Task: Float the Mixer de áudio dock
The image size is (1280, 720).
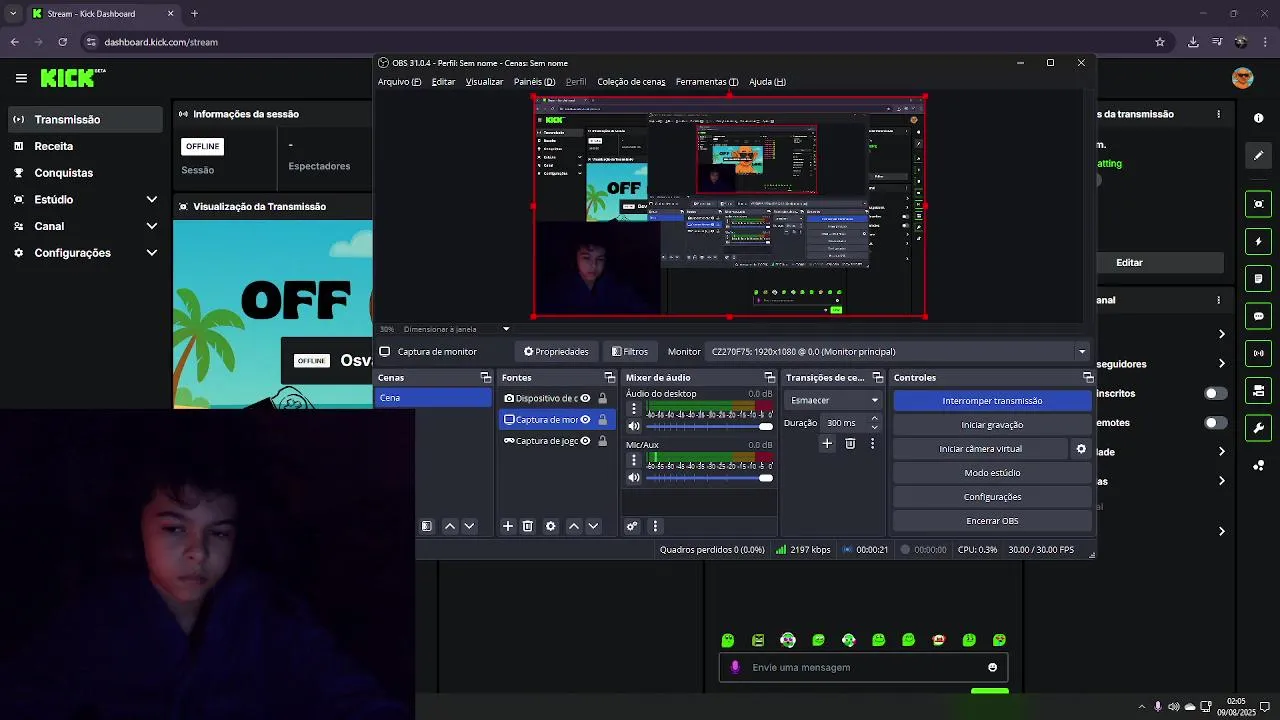Action: pos(770,378)
